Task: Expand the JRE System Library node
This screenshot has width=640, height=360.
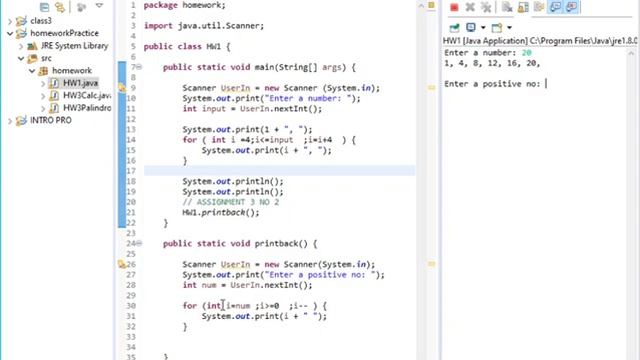Action: click(21, 46)
